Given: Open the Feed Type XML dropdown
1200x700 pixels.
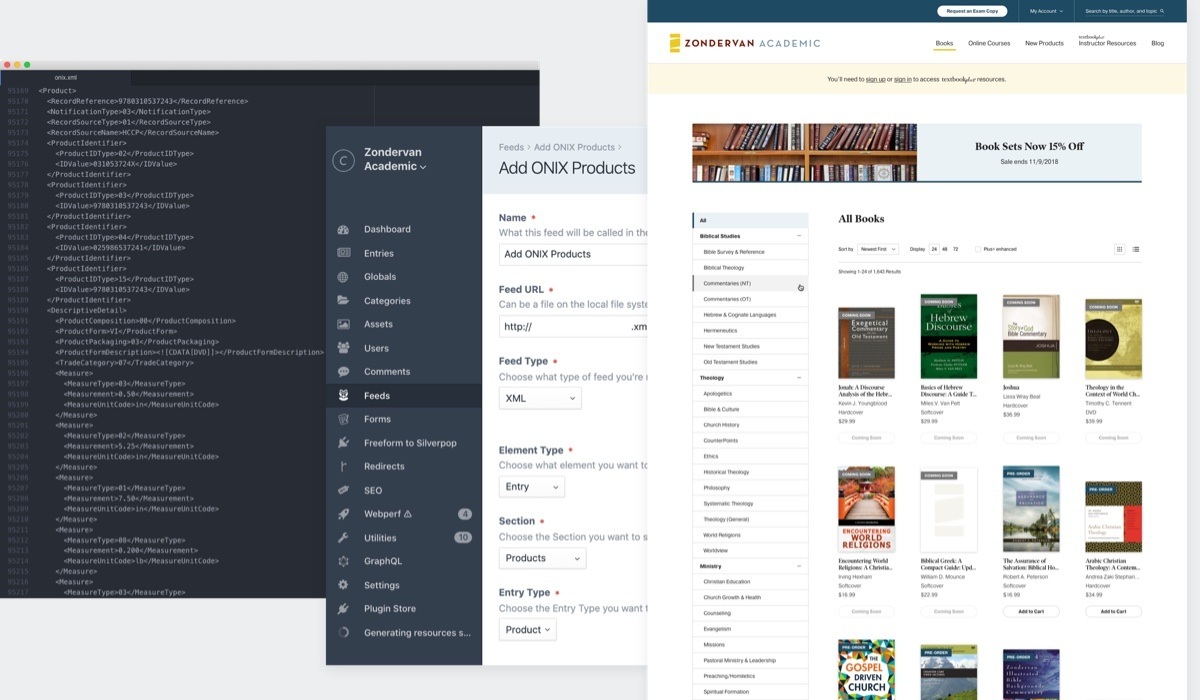Looking at the screenshot, I should coord(540,398).
